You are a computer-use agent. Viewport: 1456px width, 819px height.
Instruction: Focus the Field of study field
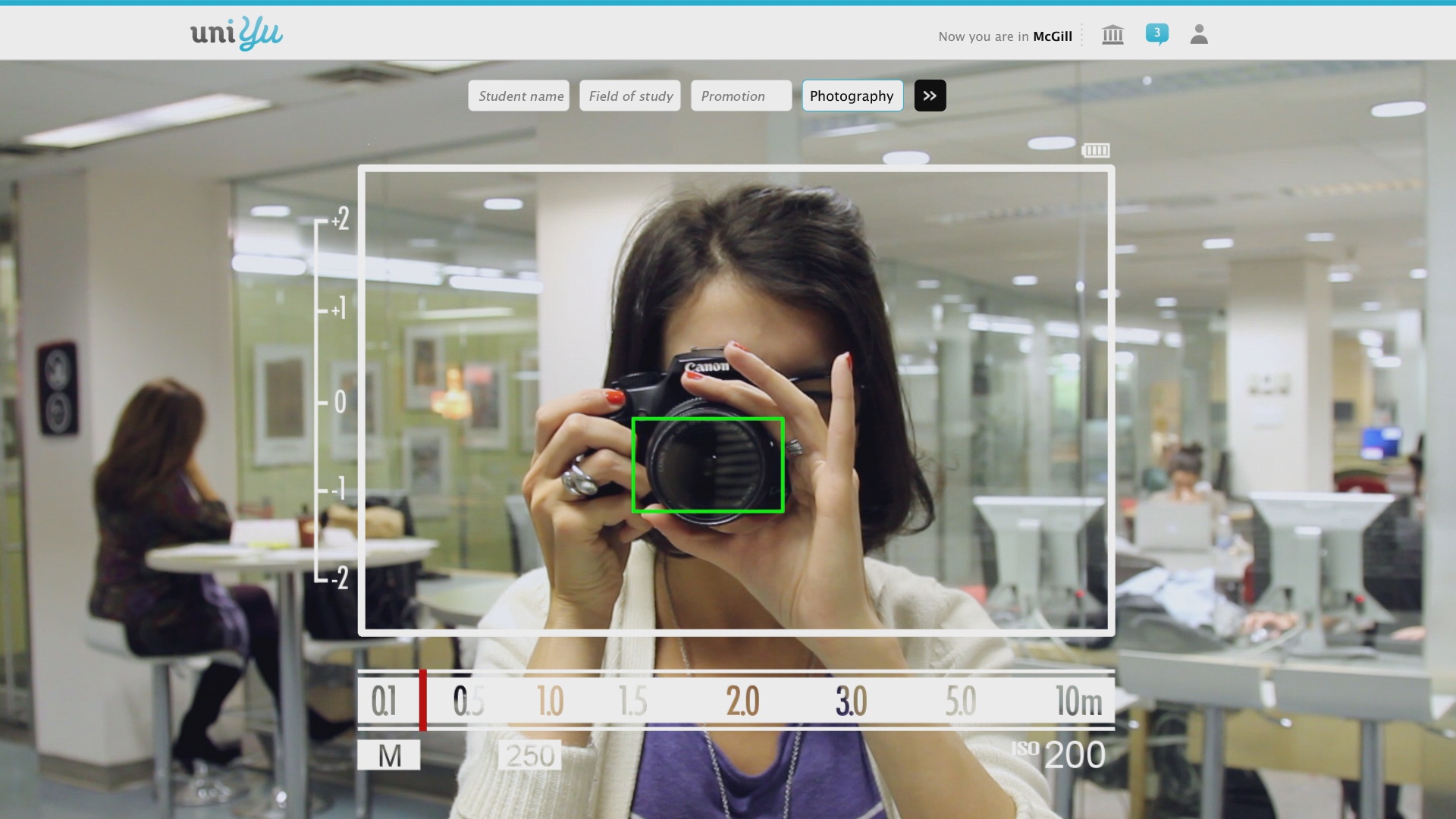click(x=630, y=96)
